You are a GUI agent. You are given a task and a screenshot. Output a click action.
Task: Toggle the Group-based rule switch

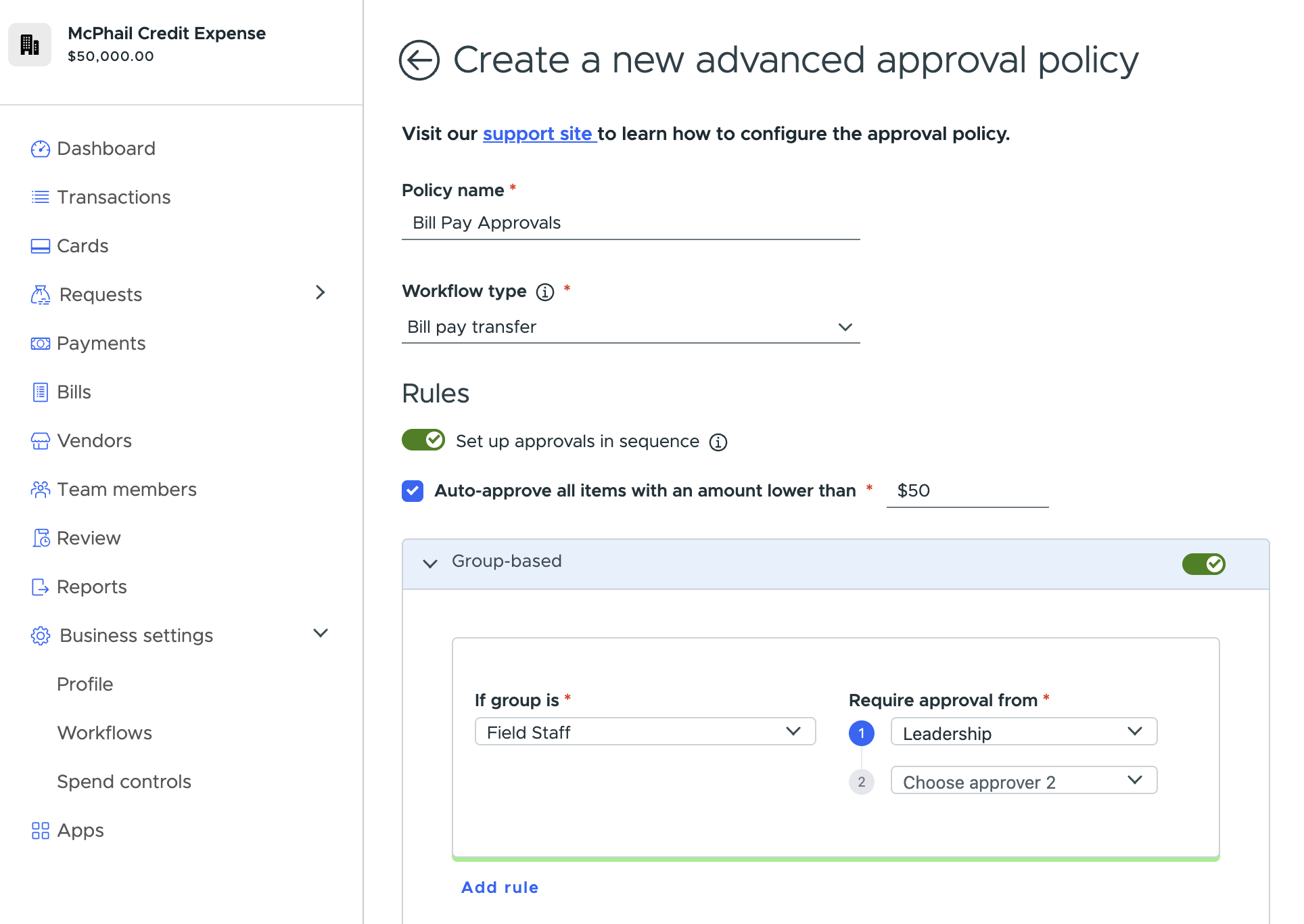pyautogui.click(x=1204, y=564)
